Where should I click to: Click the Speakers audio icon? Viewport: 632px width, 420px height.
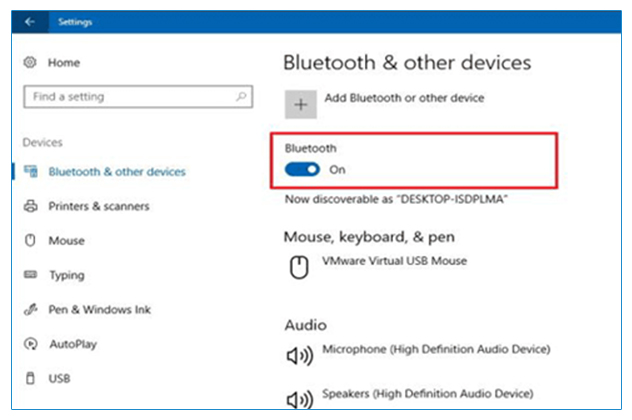click(x=299, y=399)
